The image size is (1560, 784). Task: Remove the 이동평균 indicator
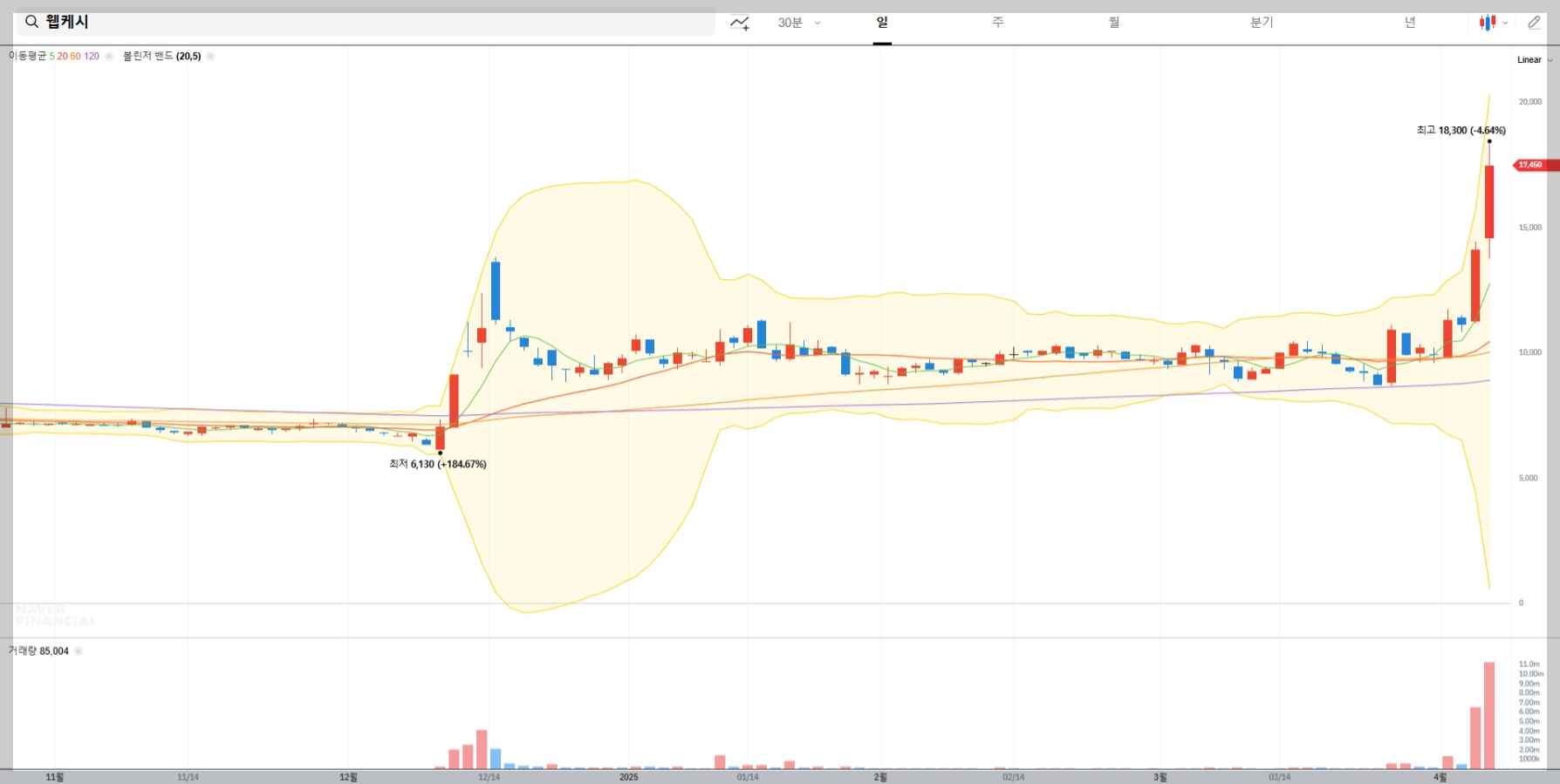(x=109, y=56)
